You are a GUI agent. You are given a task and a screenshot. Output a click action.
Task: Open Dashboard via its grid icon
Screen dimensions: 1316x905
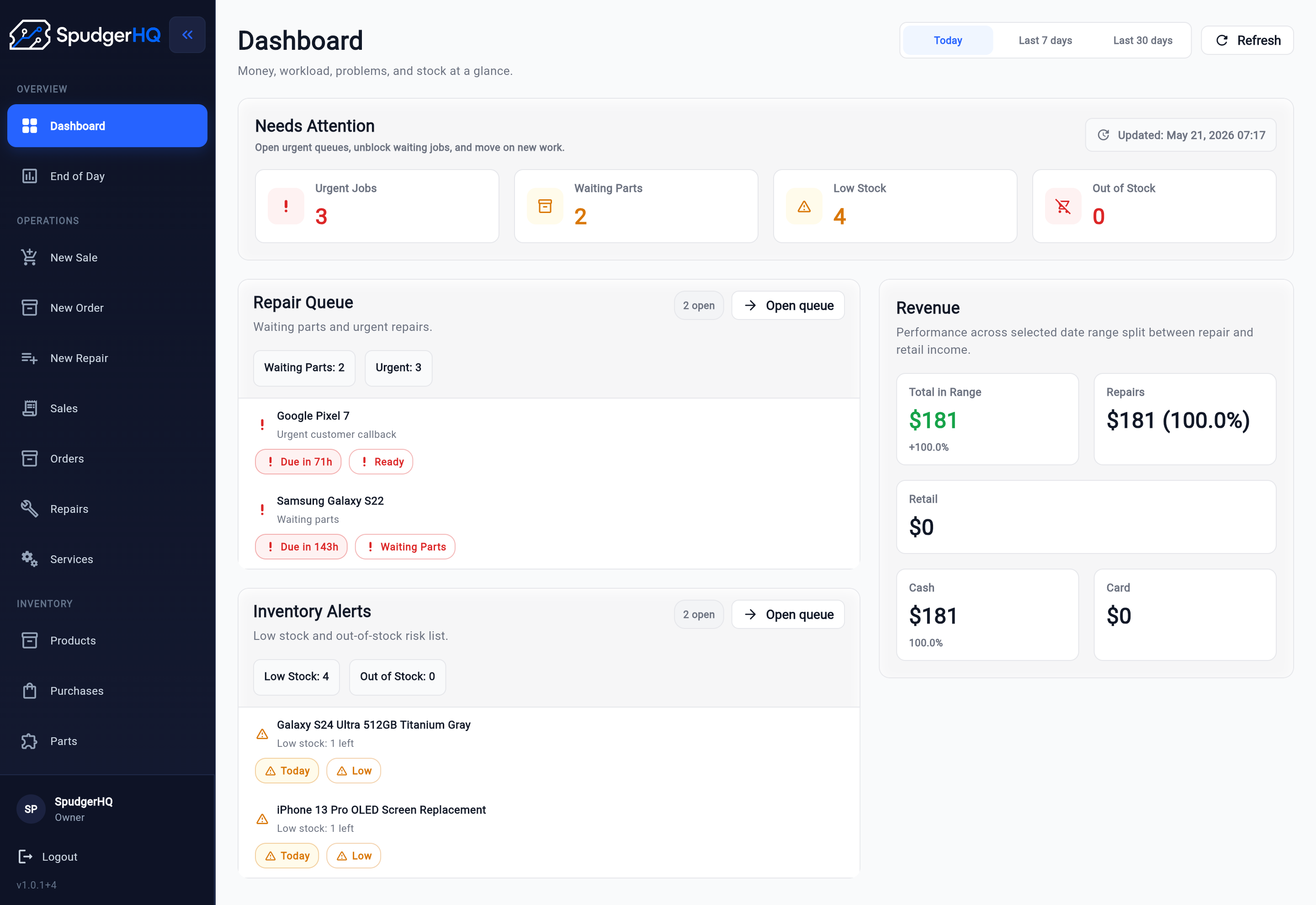pyautogui.click(x=29, y=126)
